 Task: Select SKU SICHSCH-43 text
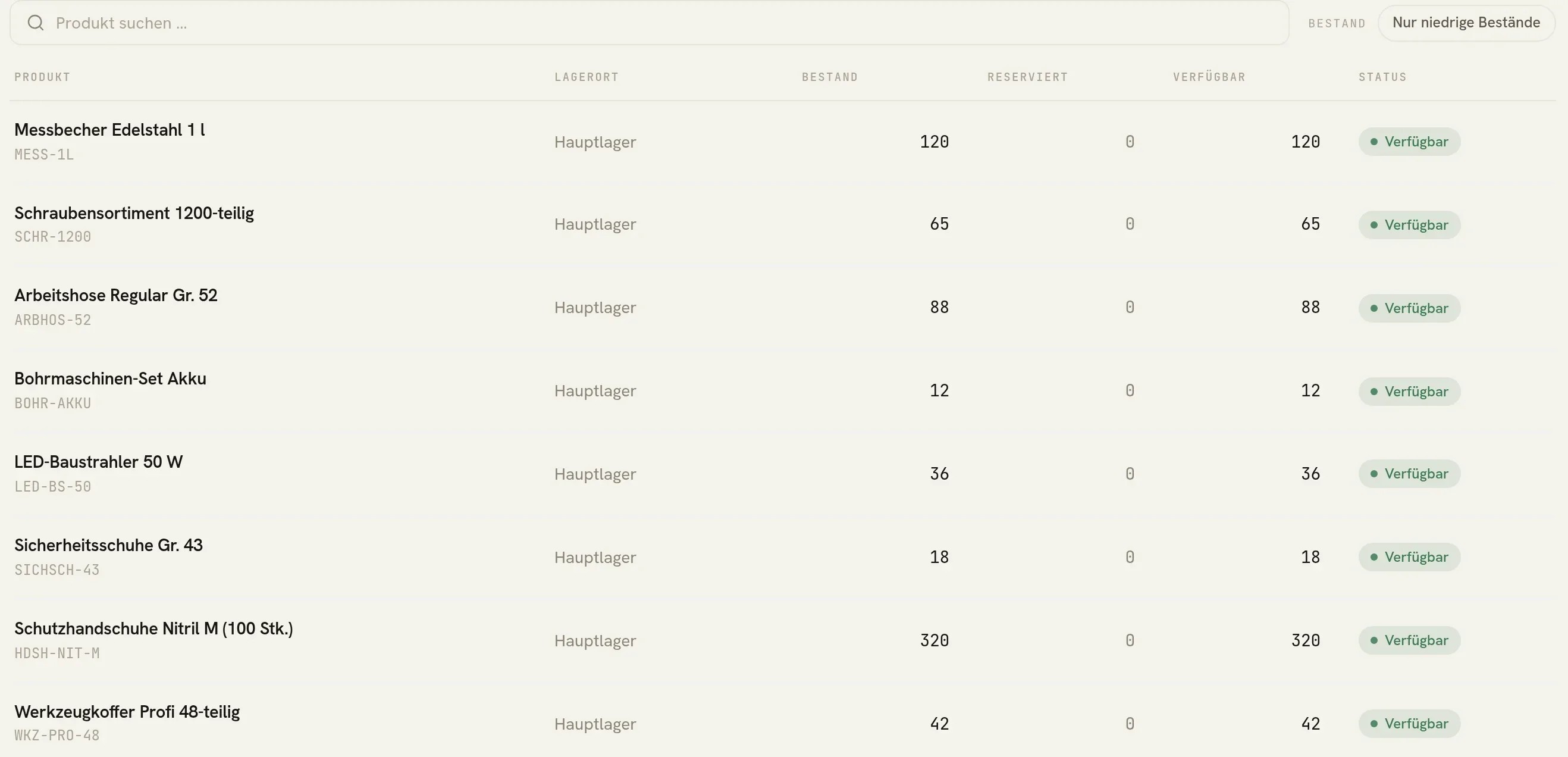click(57, 571)
